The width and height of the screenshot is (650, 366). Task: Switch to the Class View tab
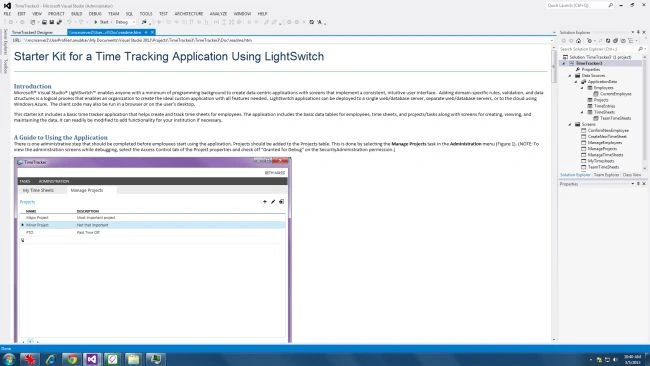point(632,175)
